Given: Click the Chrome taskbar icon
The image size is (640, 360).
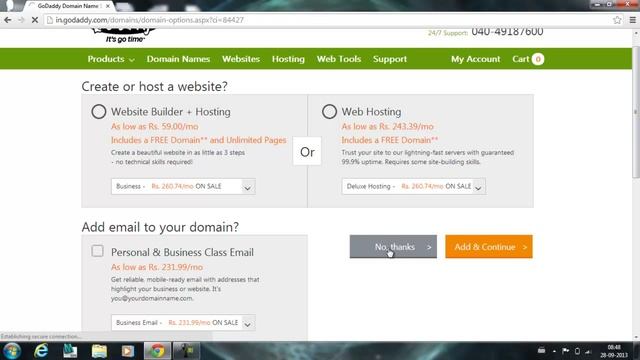Looking at the screenshot, I should tap(157, 351).
